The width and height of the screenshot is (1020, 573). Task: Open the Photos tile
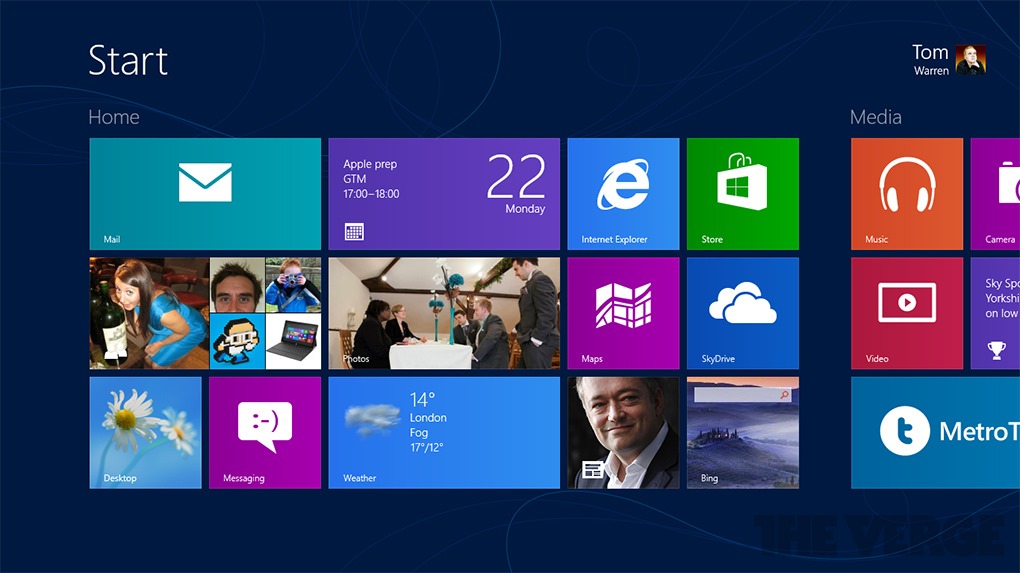point(444,313)
